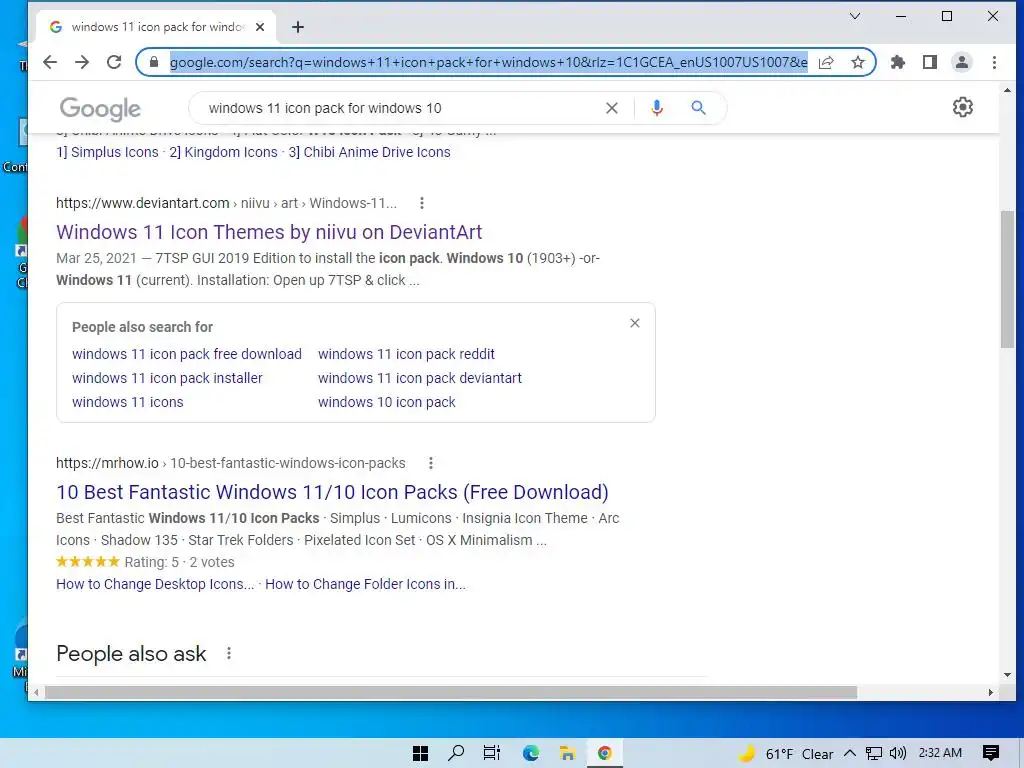The width and height of the screenshot is (1024, 768).
Task: Open the Chrome extensions puzzle menu
Action: tap(898, 62)
